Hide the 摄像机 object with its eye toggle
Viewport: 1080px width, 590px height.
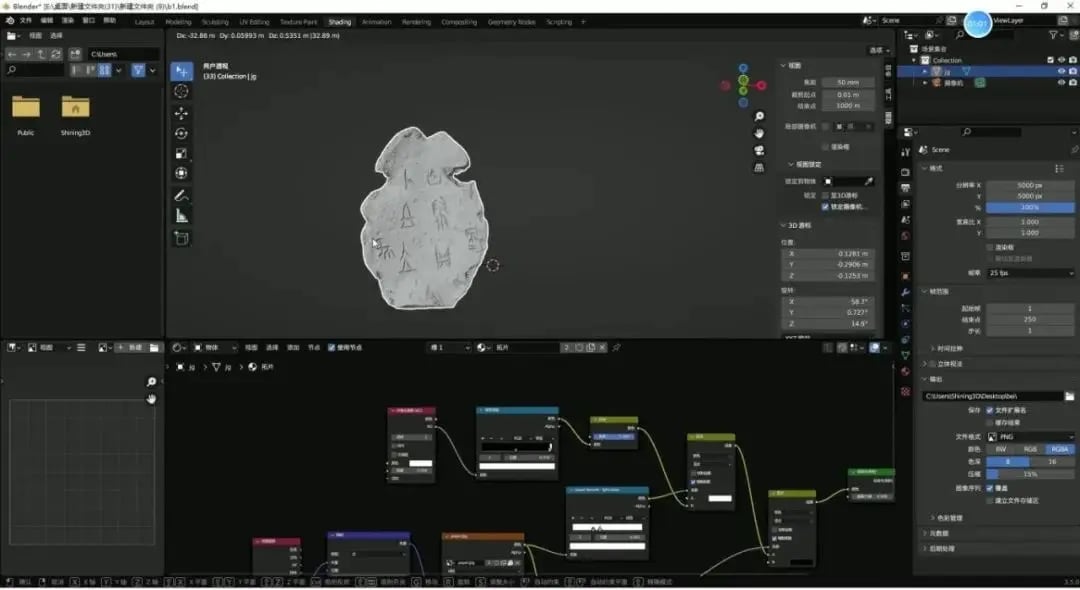click(1061, 82)
